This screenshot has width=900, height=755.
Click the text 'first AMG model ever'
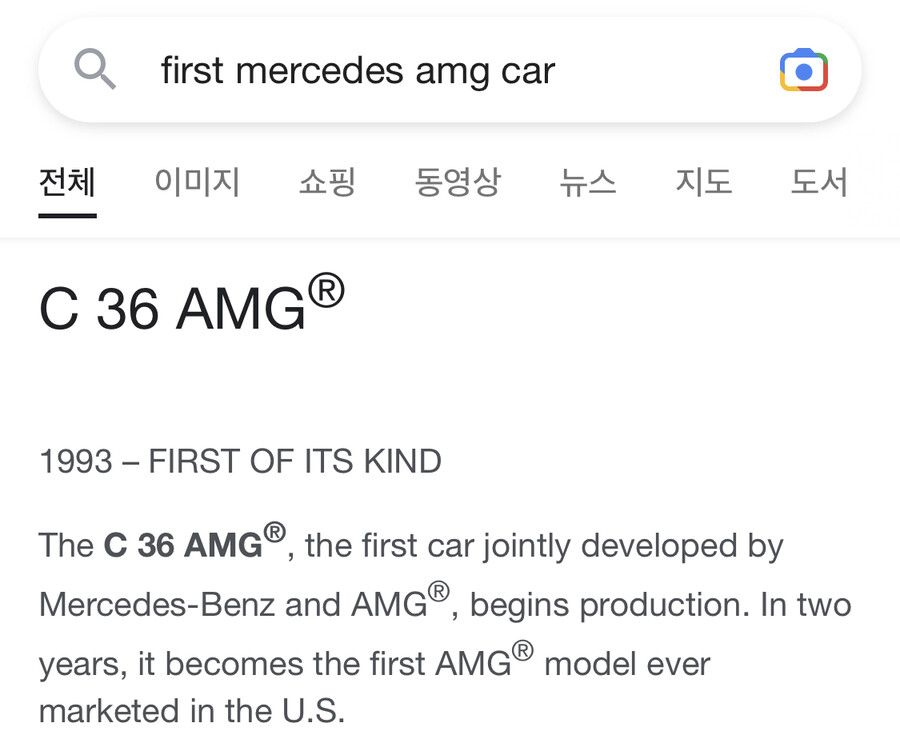(x=540, y=662)
